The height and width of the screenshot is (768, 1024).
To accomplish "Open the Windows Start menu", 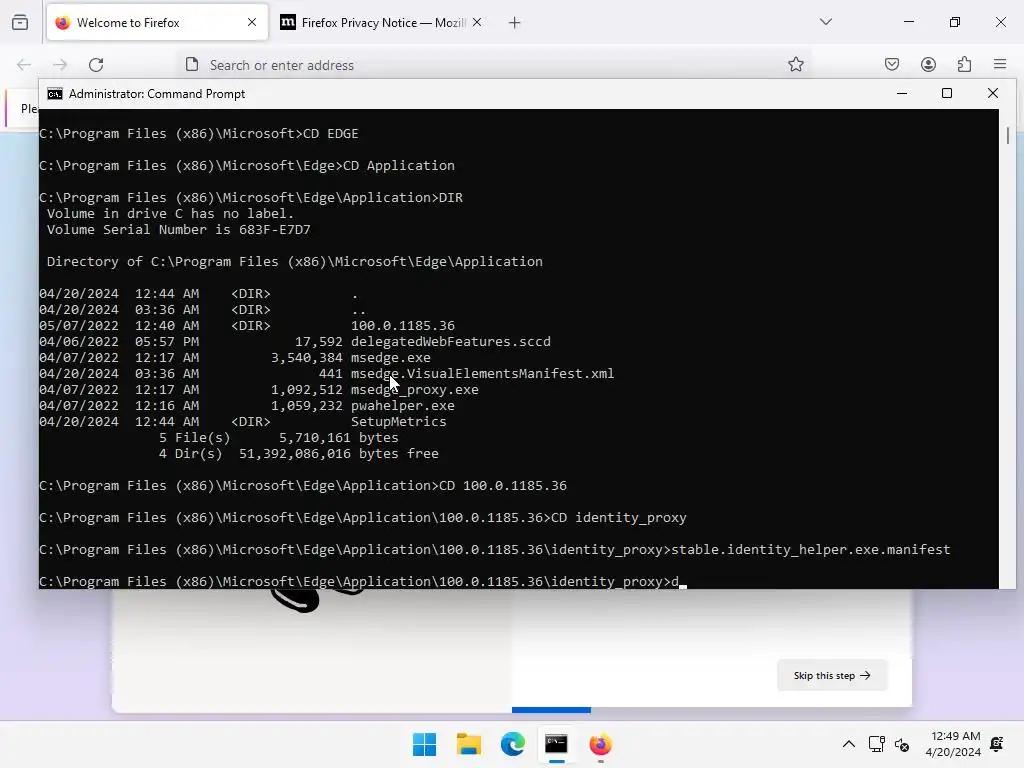I will click(424, 744).
